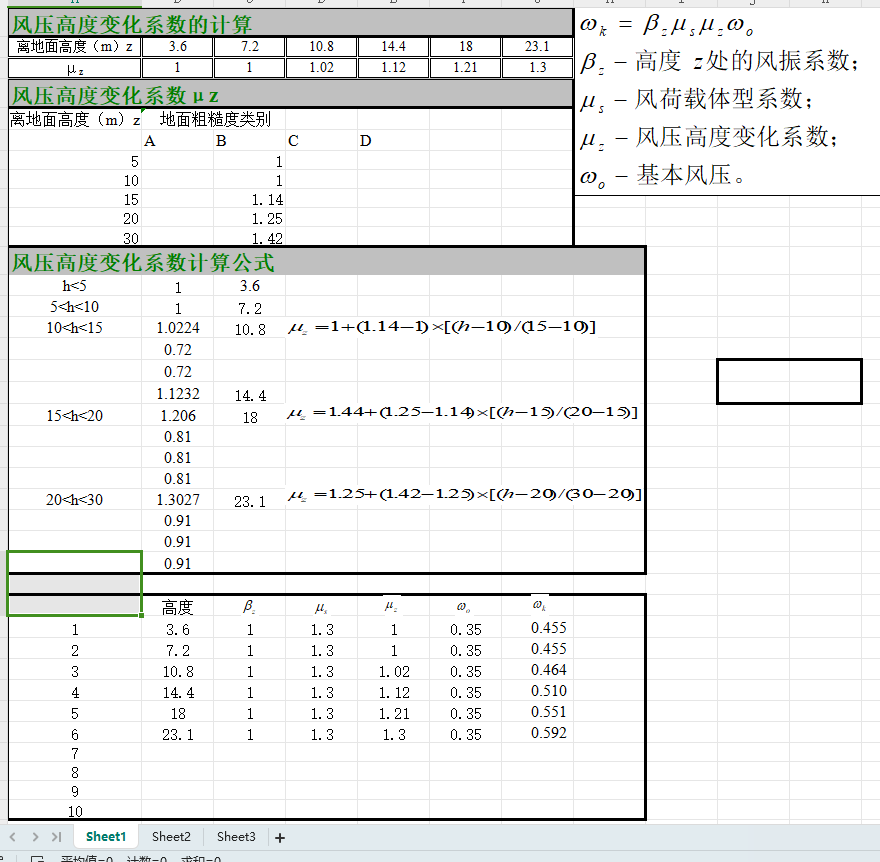880x862 pixels.
Task: Click cell 14.4 in the top height row
Action: (x=393, y=47)
